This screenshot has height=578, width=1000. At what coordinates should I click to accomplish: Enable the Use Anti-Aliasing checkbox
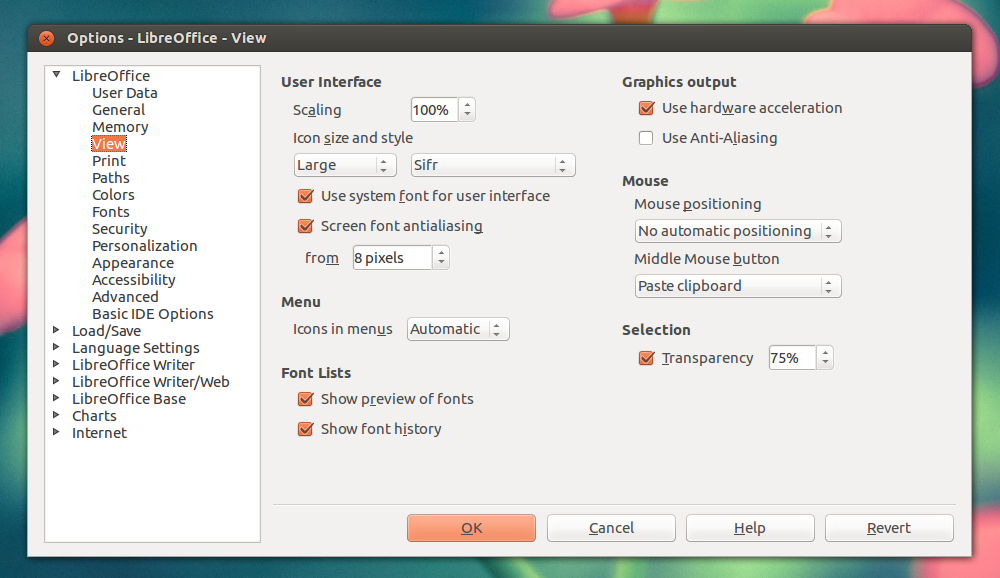pos(646,138)
